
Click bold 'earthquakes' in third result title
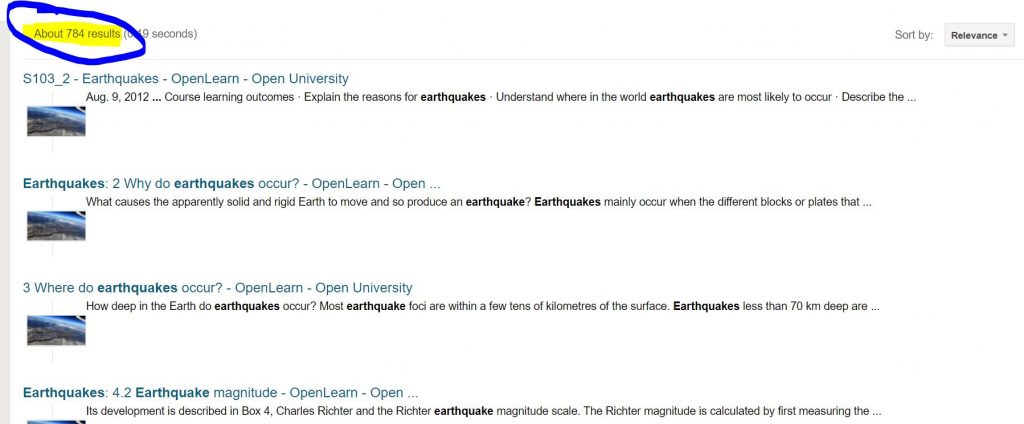point(137,288)
